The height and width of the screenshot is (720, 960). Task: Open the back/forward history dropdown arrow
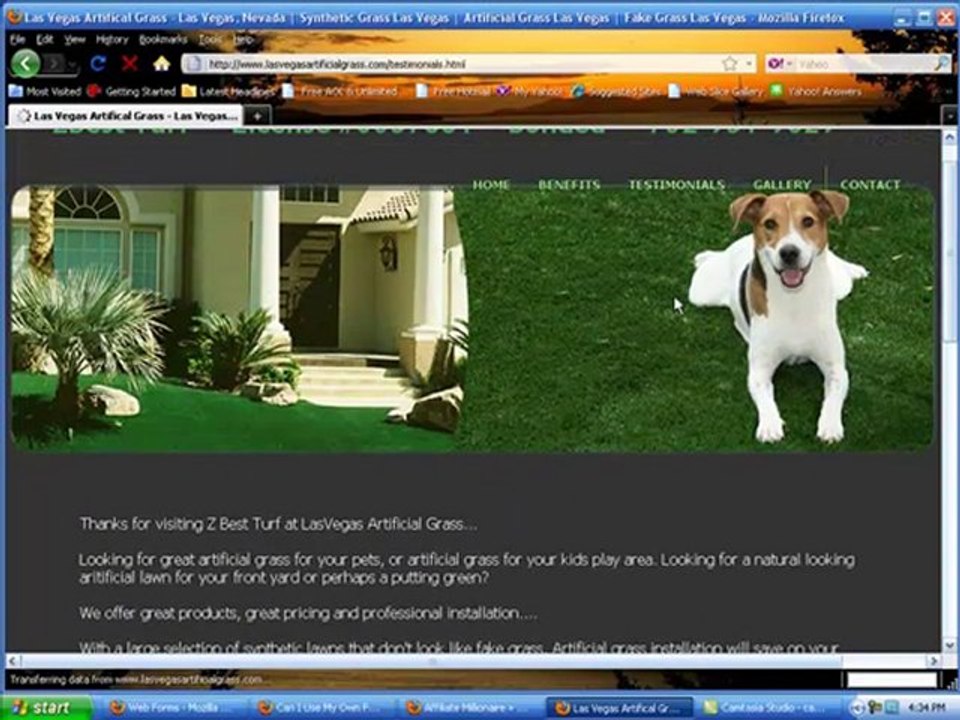(x=72, y=64)
